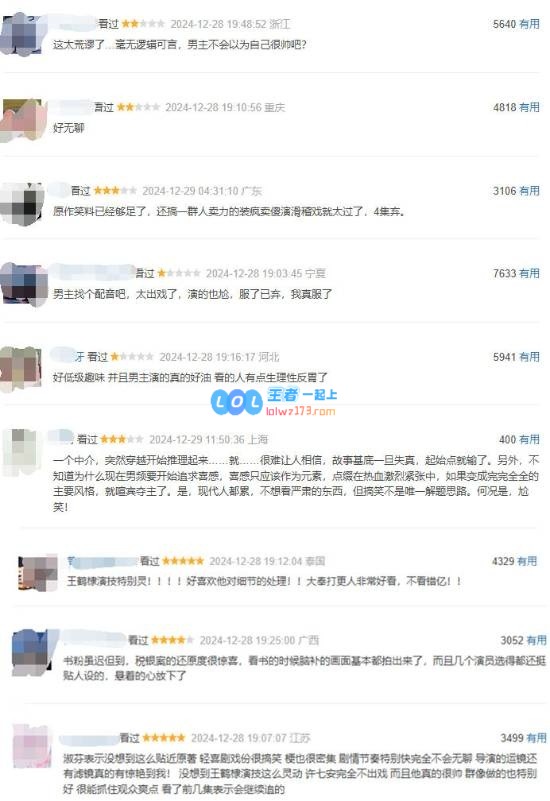The image size is (550, 801).
Task: Click 有用 on the 400-vote Shanghai review
Action: (529, 439)
